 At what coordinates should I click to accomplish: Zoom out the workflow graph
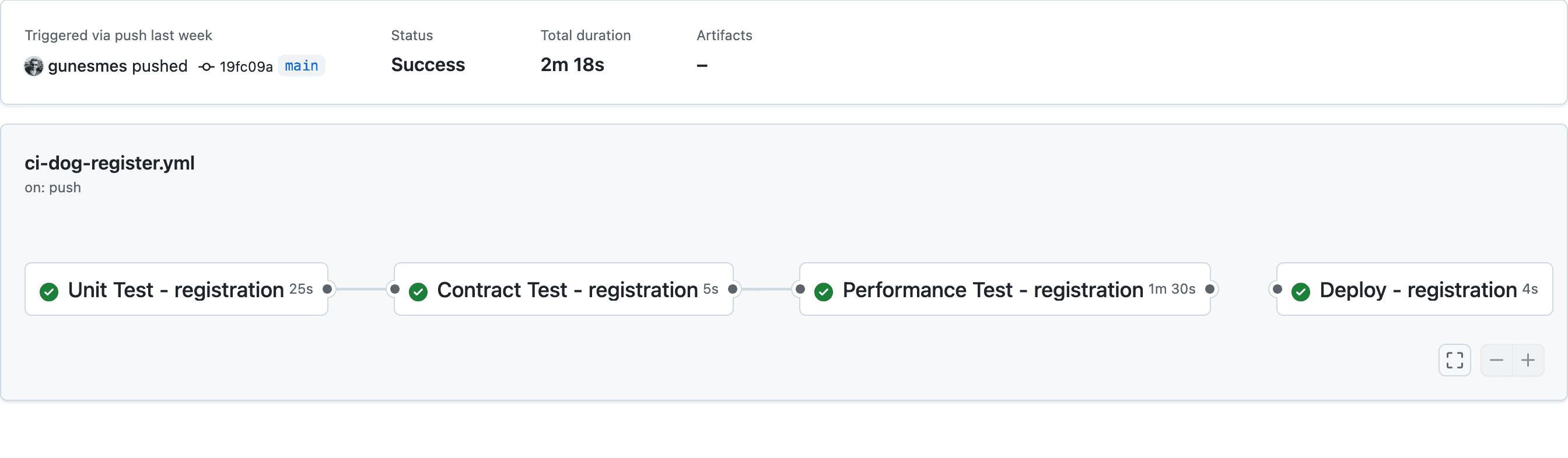point(1496,360)
